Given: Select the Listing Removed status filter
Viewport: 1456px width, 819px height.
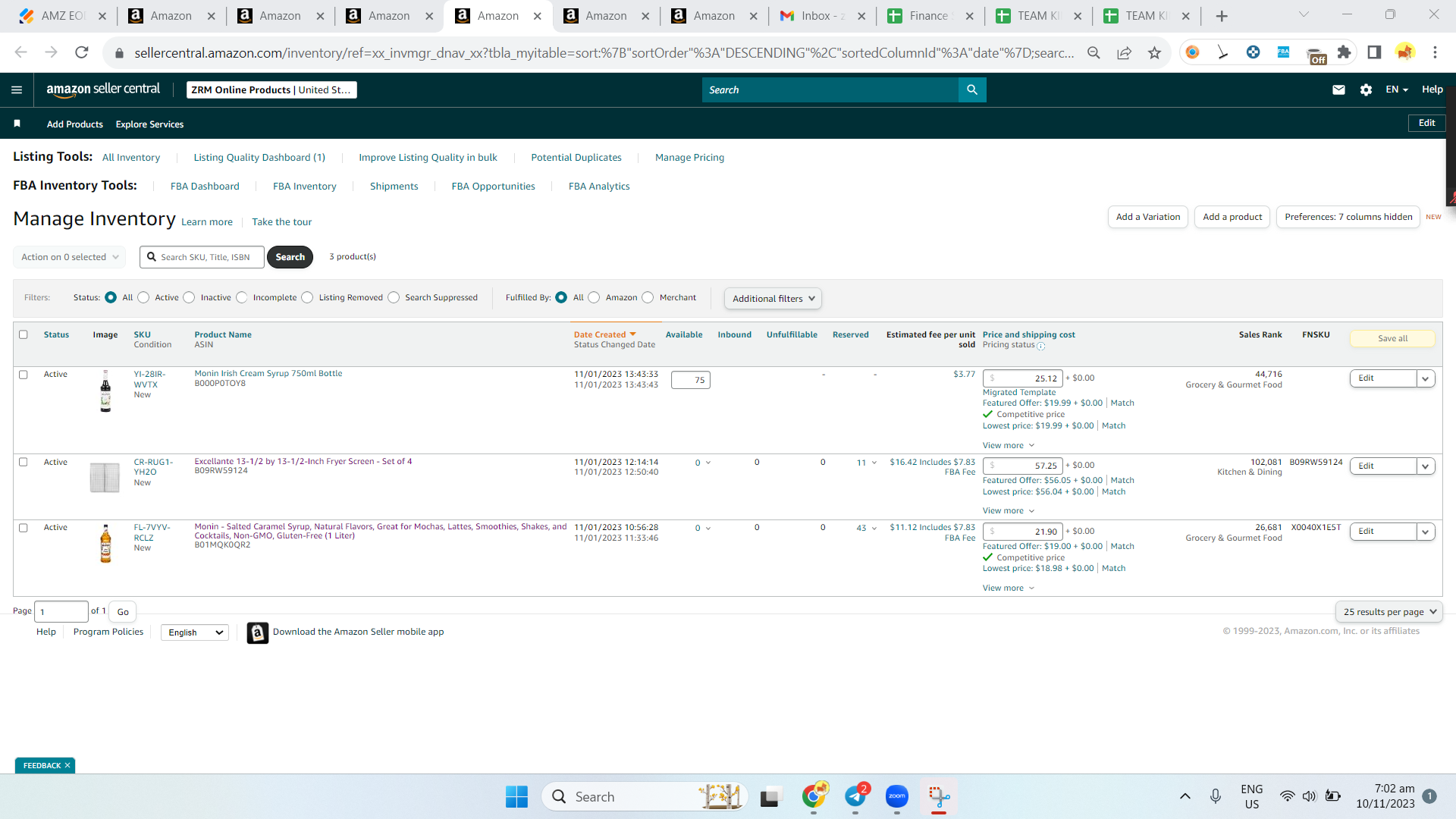Looking at the screenshot, I should point(307,297).
